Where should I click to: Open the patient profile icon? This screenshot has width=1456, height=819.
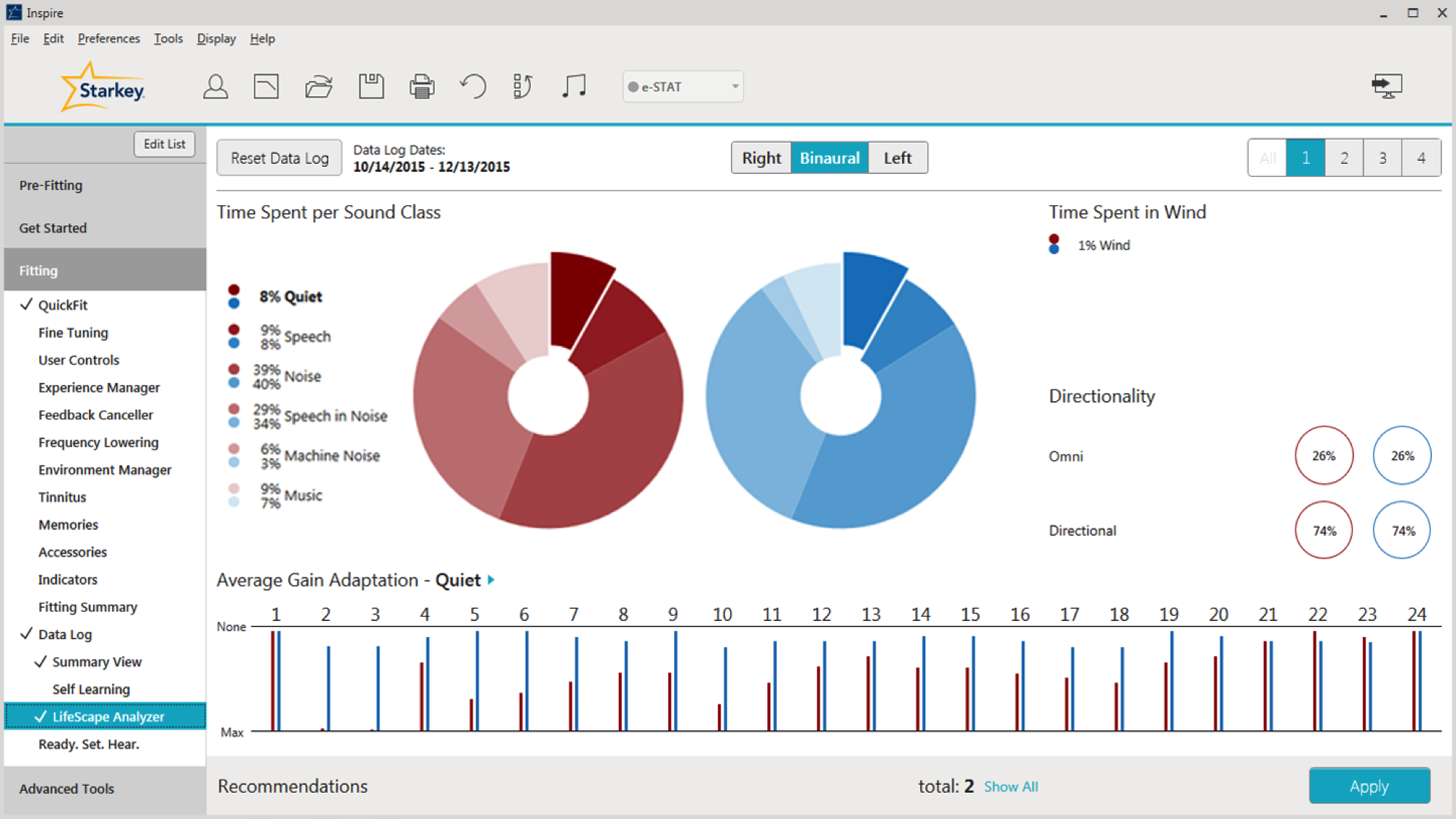(215, 87)
